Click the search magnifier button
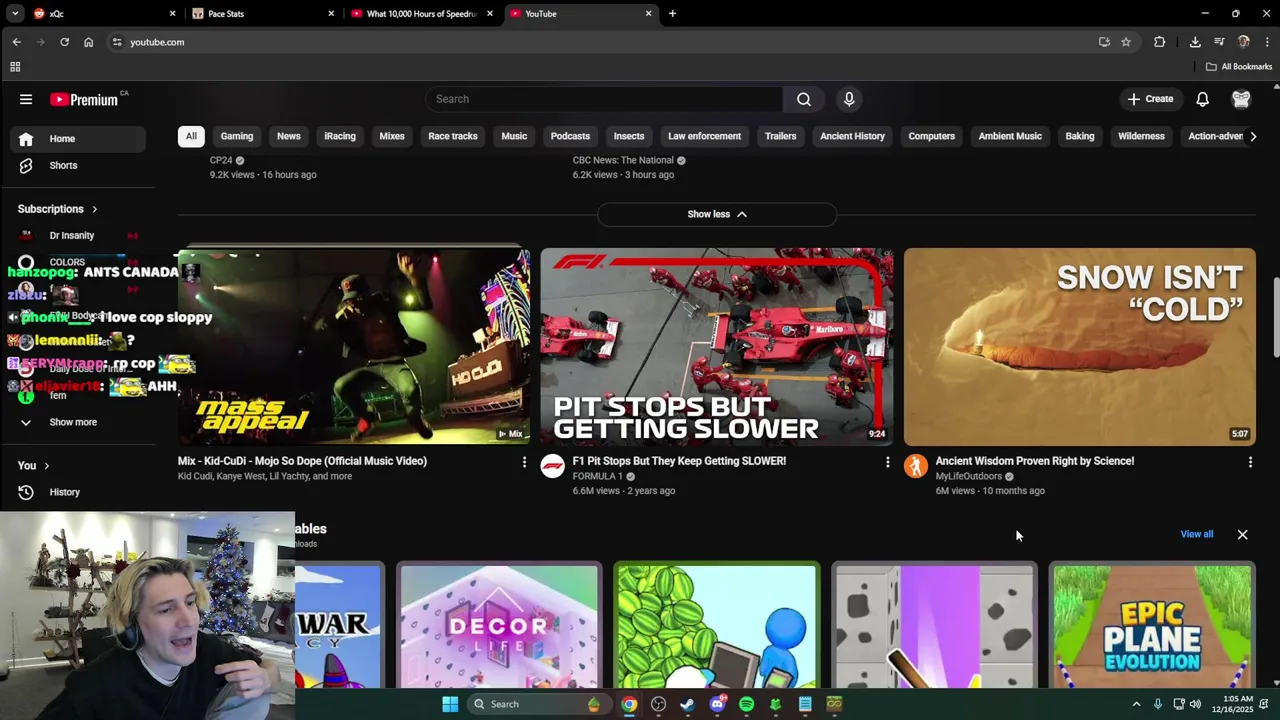This screenshot has height=720, width=1280. pyautogui.click(x=804, y=99)
